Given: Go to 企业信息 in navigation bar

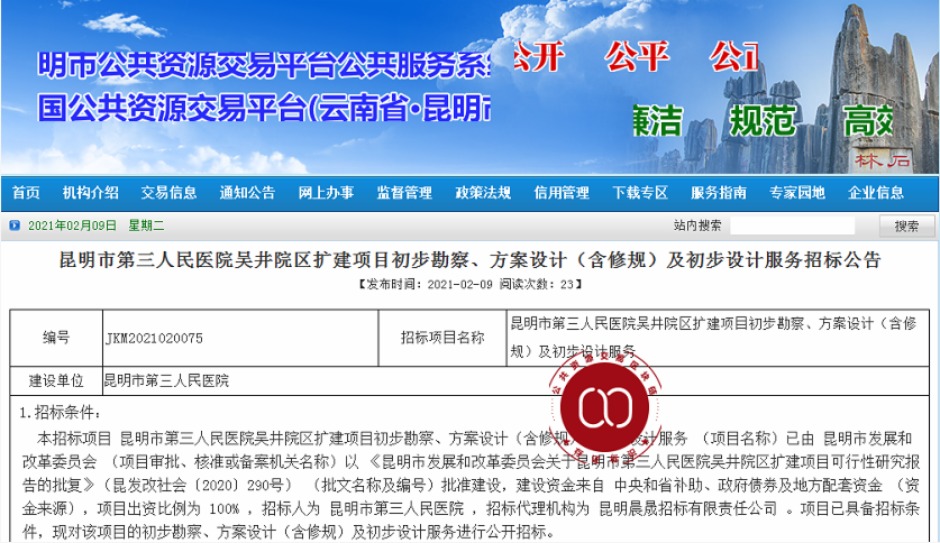Looking at the screenshot, I should click(x=876, y=193).
